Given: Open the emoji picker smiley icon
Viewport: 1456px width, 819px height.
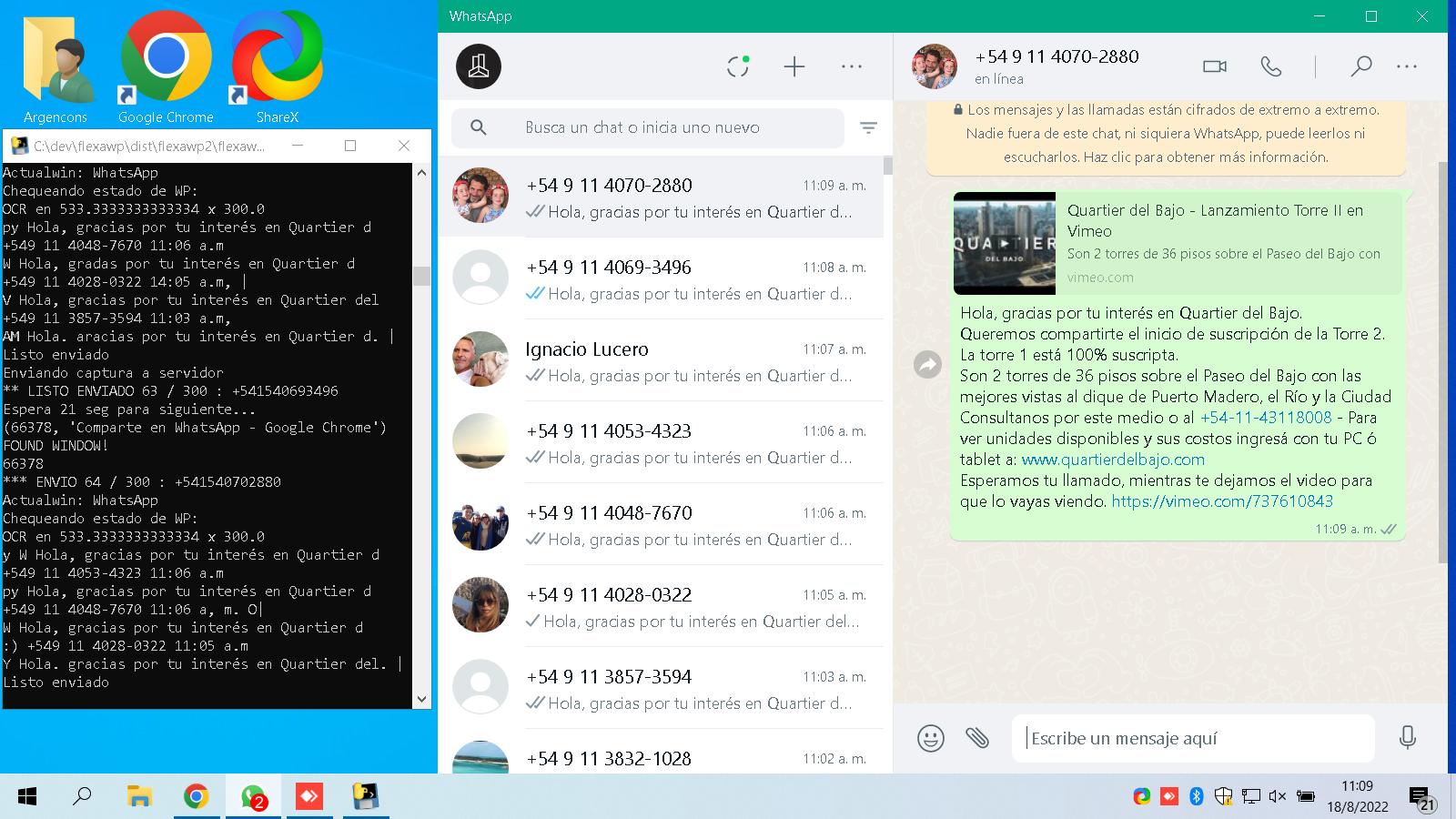Looking at the screenshot, I should [x=930, y=738].
